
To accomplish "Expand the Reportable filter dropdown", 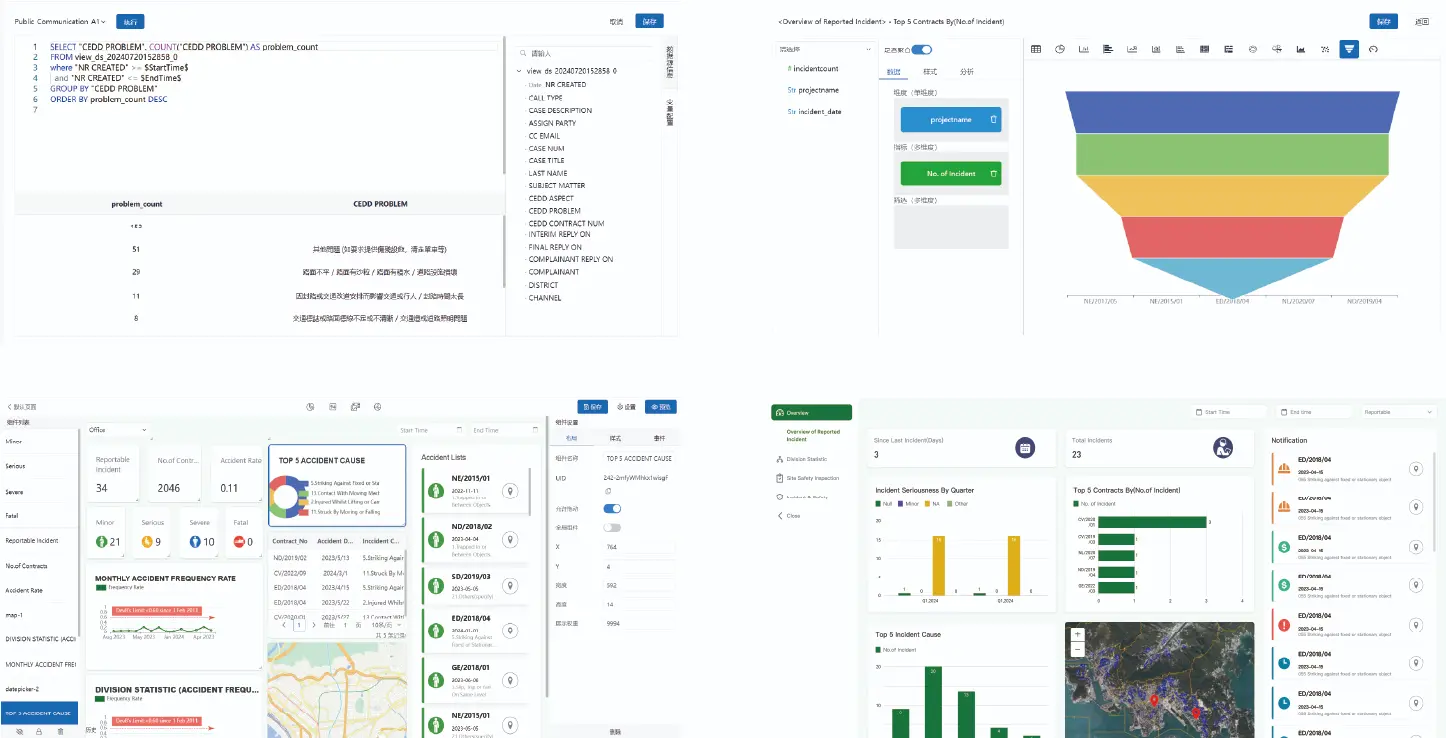I will [x=1399, y=412].
